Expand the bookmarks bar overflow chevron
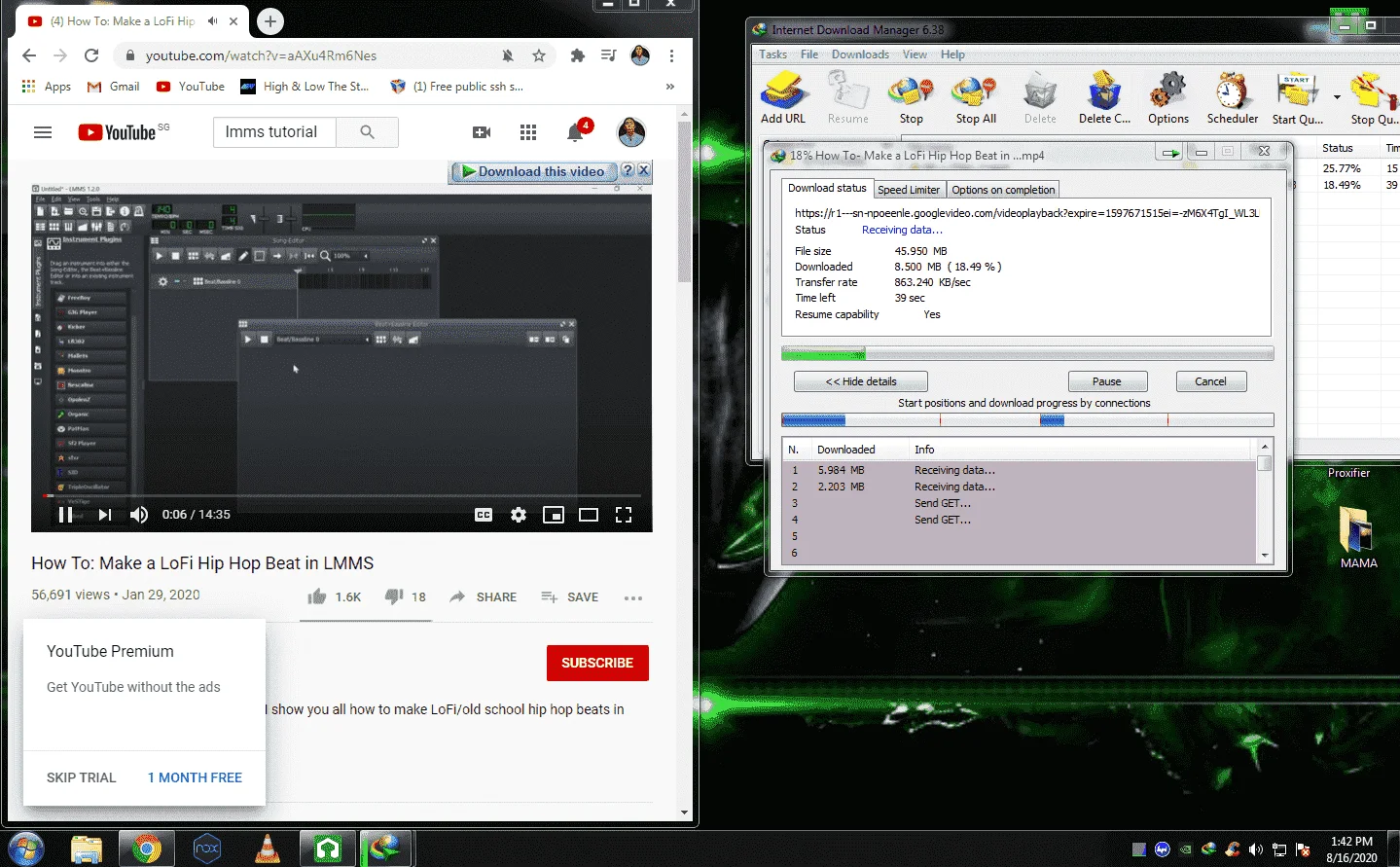The image size is (1400, 867). click(670, 87)
